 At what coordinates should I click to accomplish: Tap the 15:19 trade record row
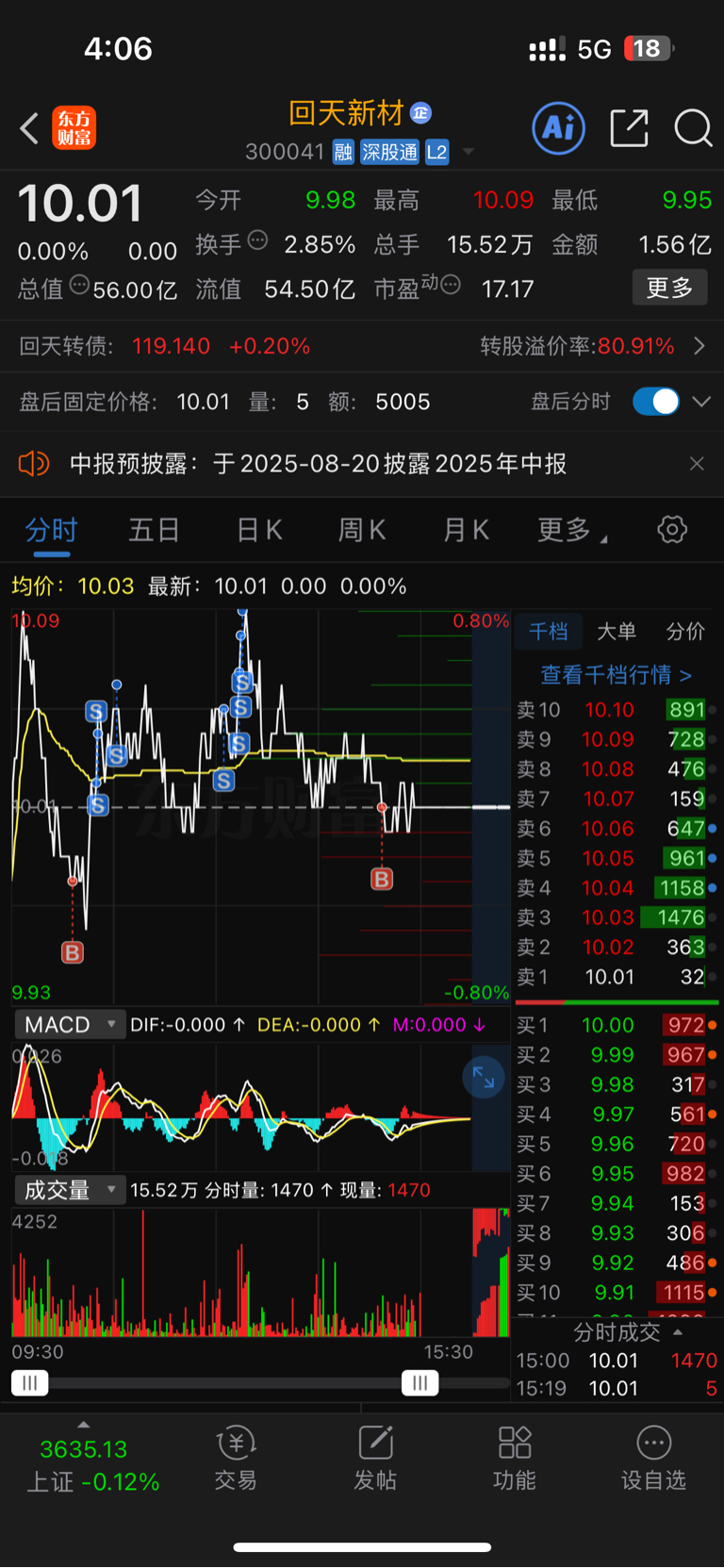tap(617, 1388)
